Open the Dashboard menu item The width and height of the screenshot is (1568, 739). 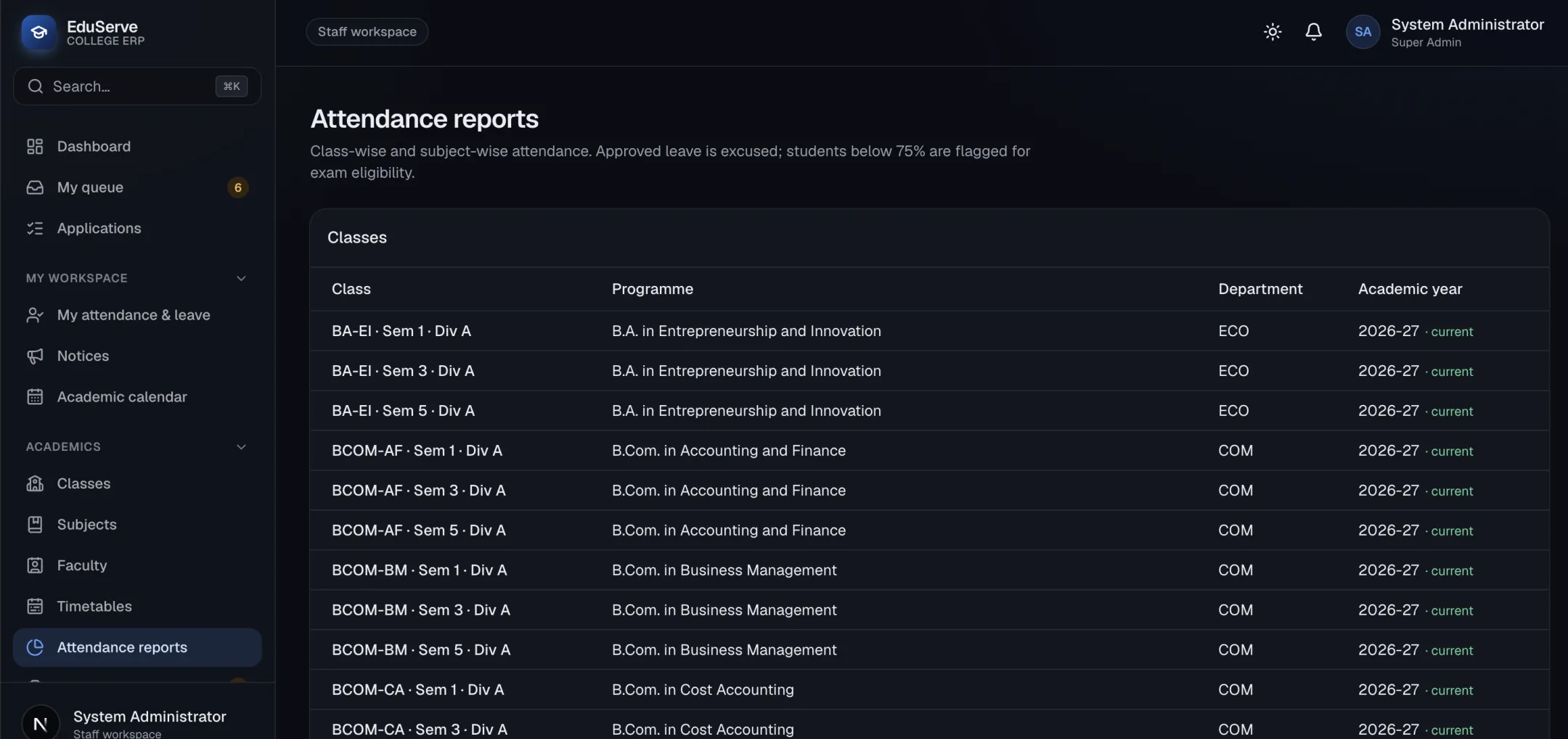[137, 147]
